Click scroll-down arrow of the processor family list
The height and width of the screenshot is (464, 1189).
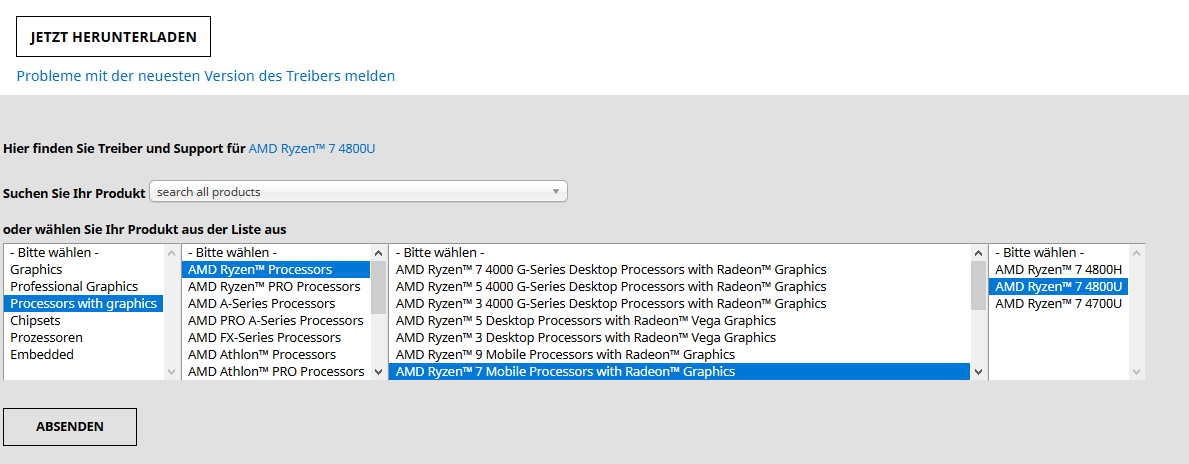pyautogui.click(x=378, y=372)
